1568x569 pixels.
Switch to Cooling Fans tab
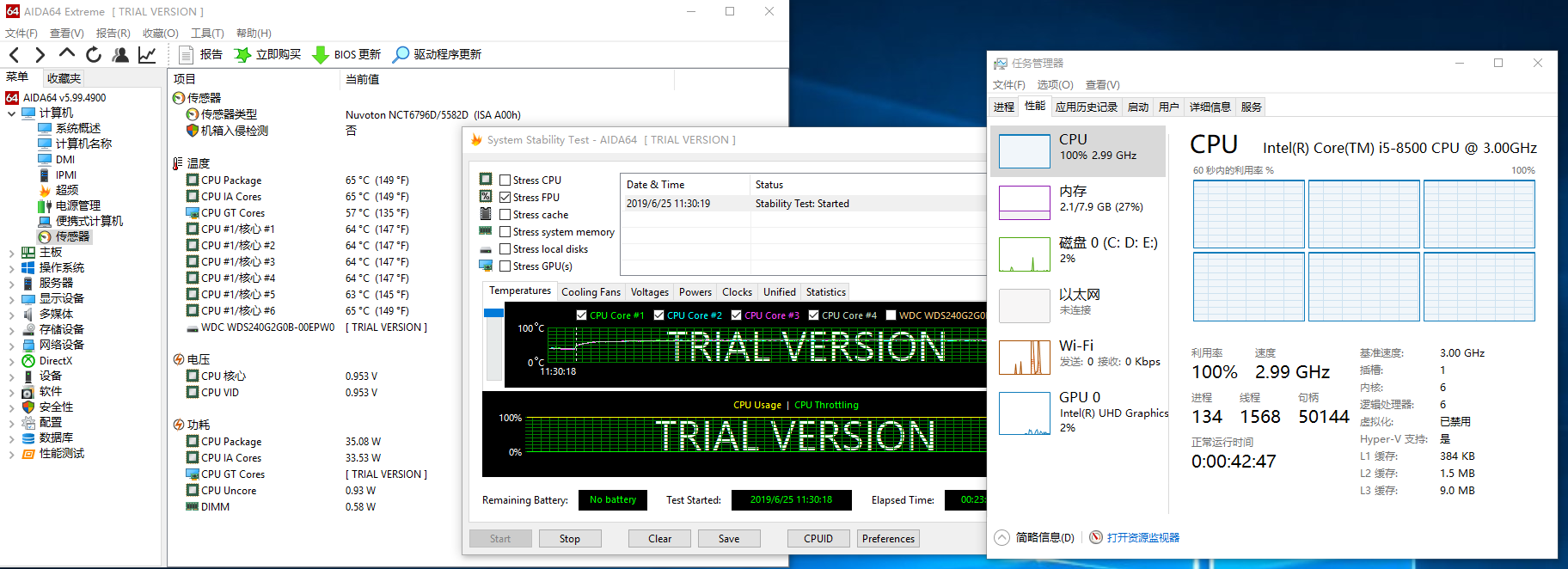[591, 292]
